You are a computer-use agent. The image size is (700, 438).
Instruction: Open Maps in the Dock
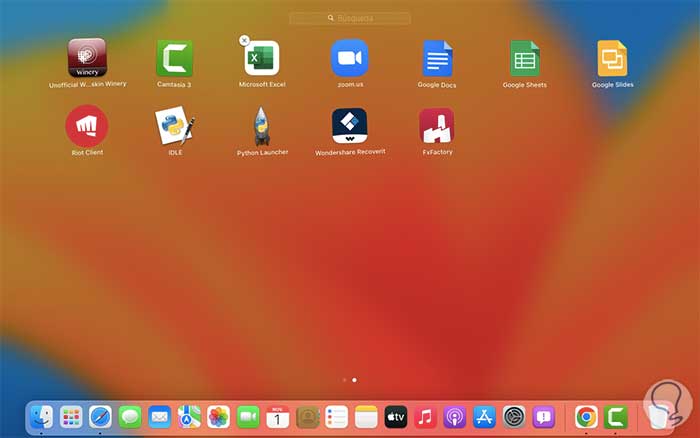(189, 417)
